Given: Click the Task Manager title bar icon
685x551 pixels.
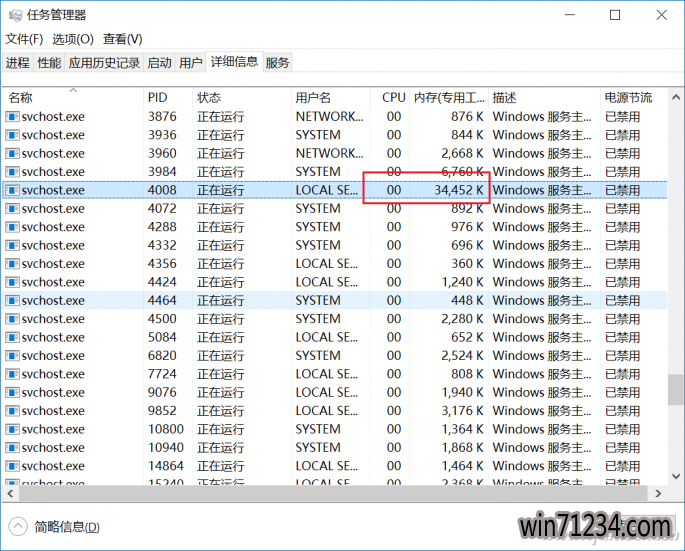Looking at the screenshot, I should (x=15, y=15).
